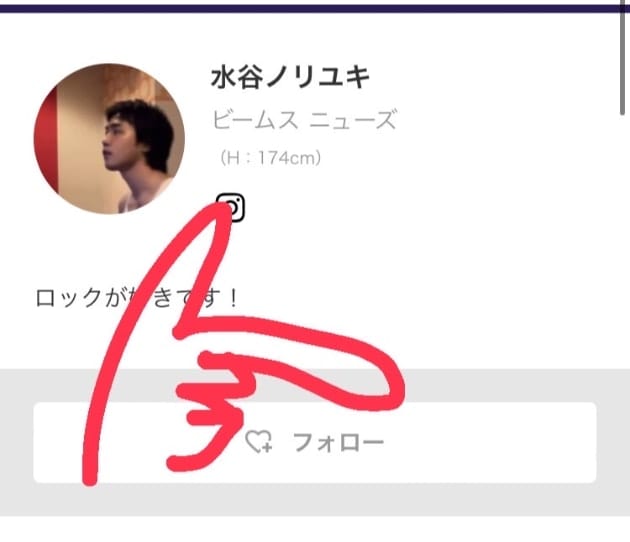Click the vertical scrollbar thumb at right

click(x=623, y=60)
